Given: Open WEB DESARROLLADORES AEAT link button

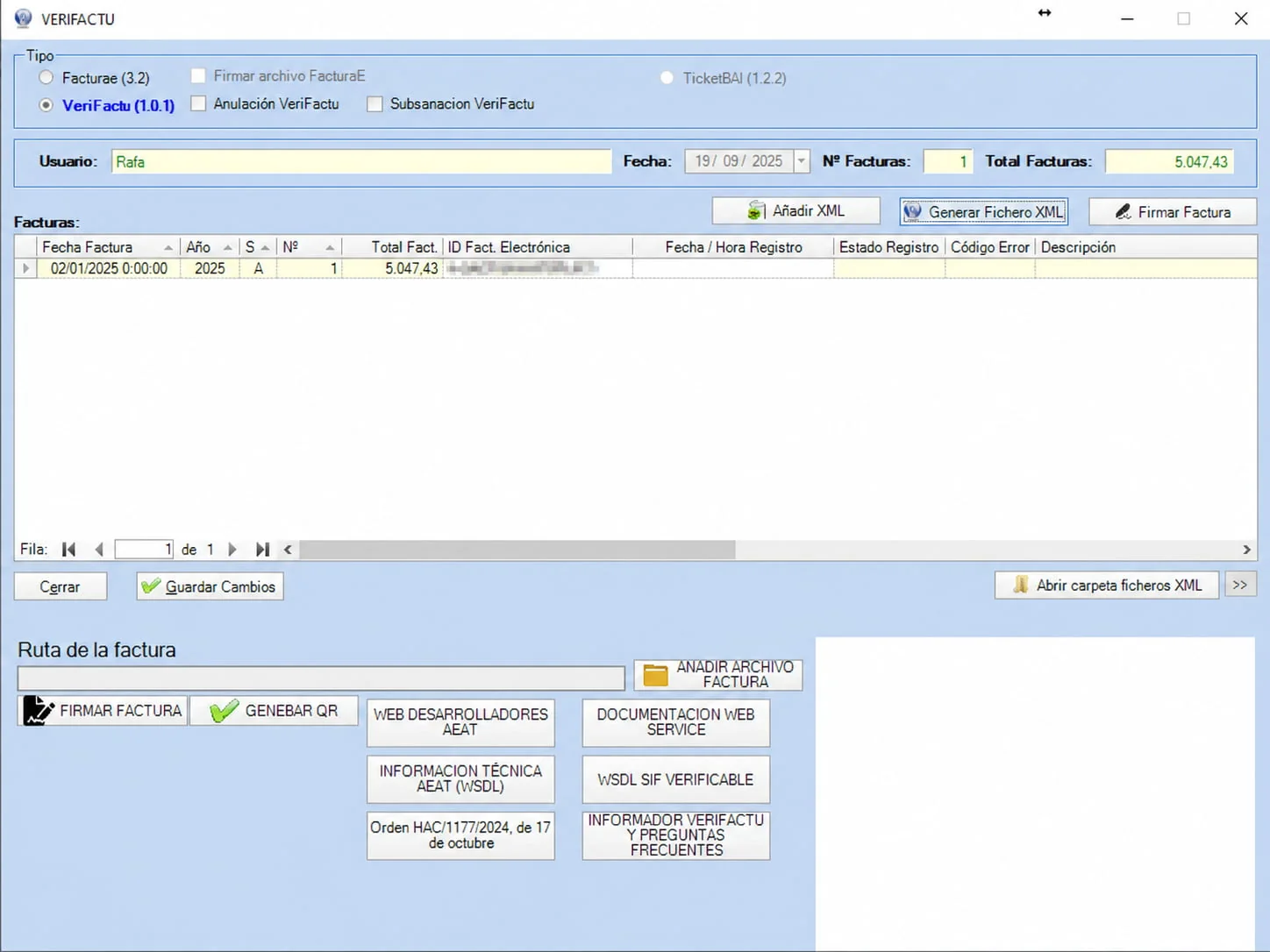Looking at the screenshot, I should 460,722.
